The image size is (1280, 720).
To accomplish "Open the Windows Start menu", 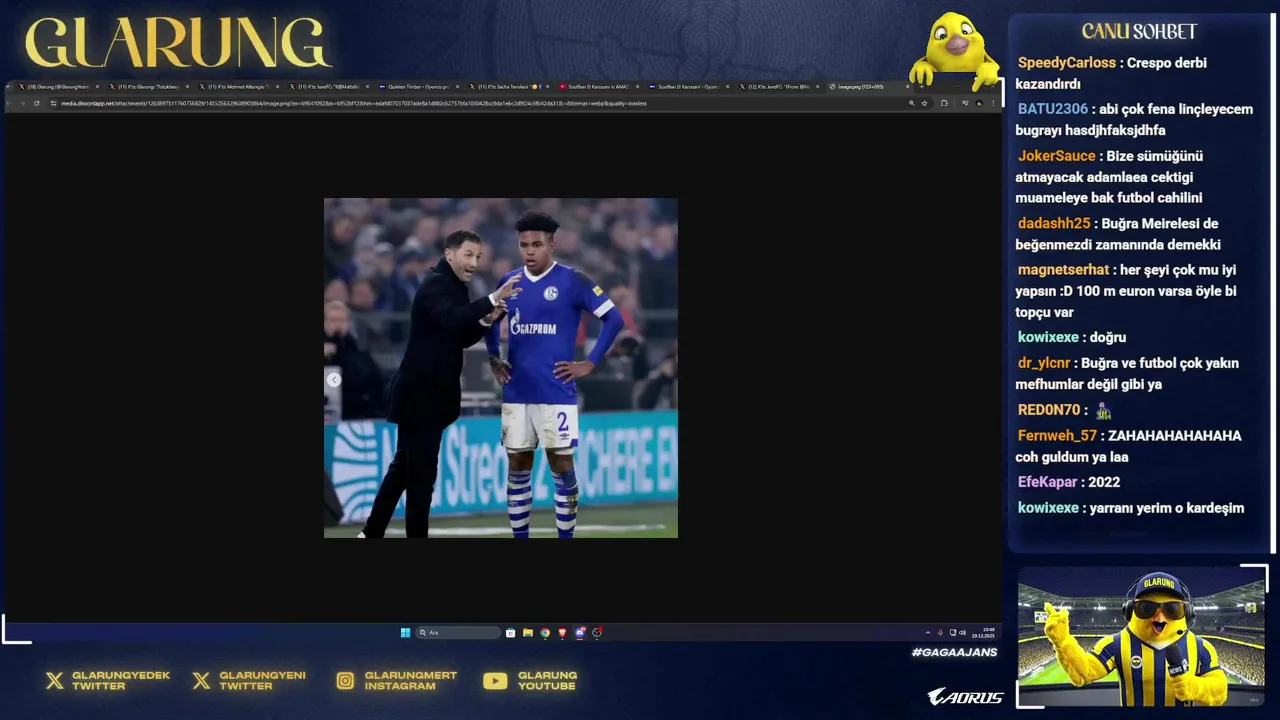I will click(x=405, y=632).
